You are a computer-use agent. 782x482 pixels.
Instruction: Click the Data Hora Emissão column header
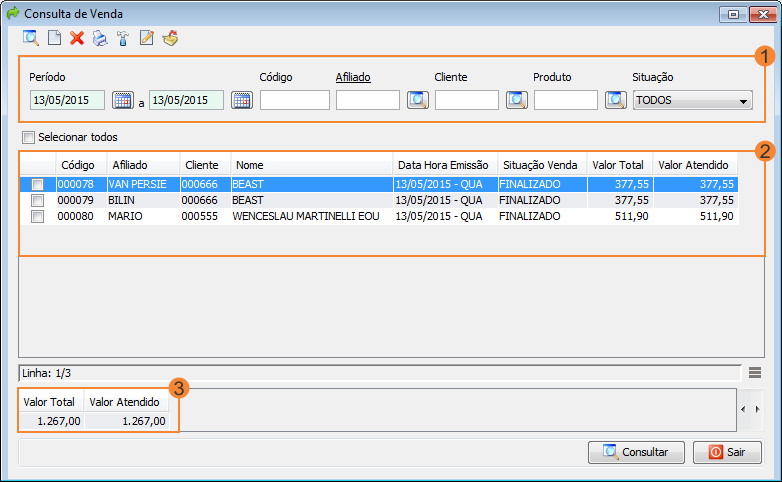[443, 165]
